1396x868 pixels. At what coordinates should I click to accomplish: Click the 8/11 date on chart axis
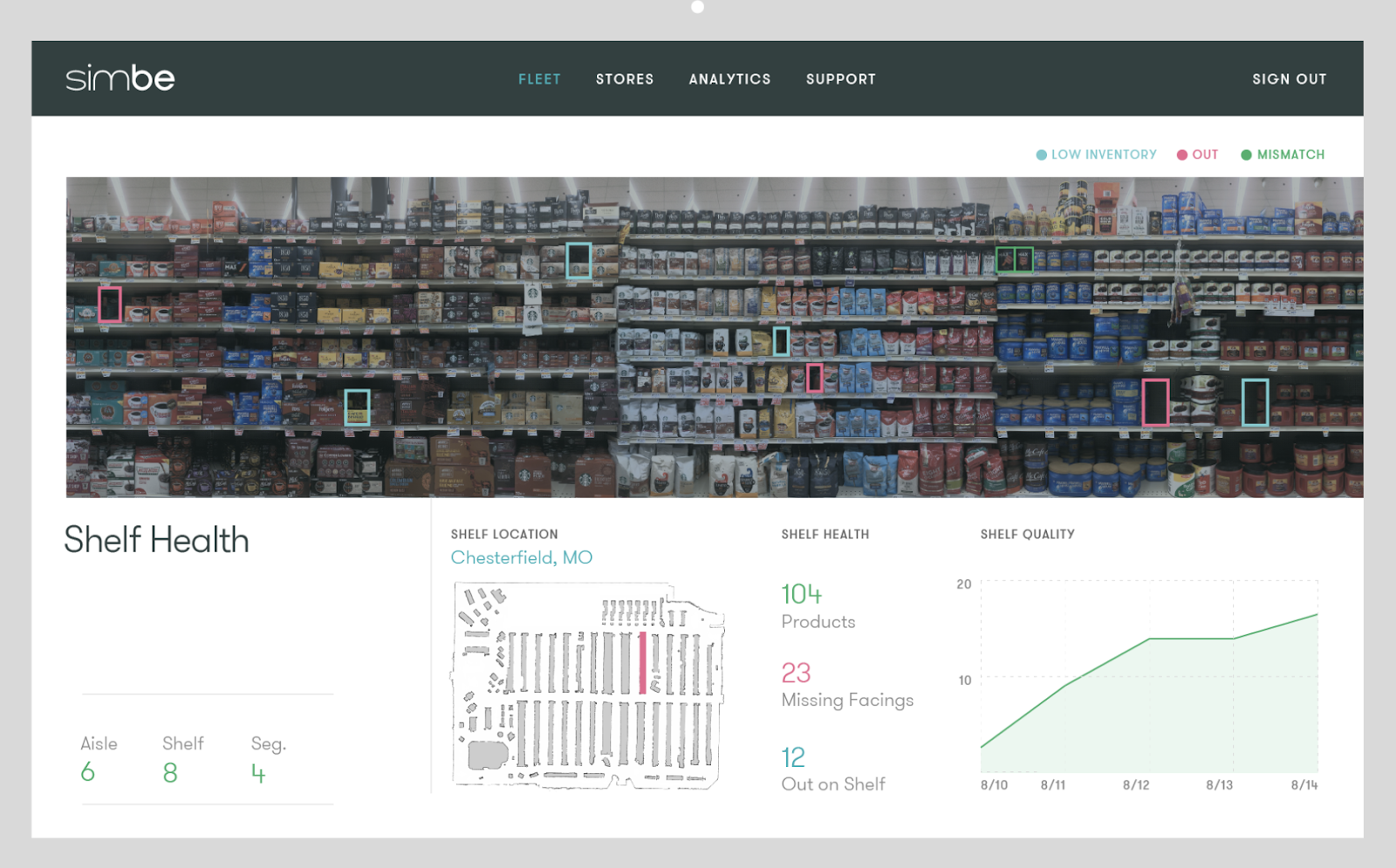click(x=1053, y=785)
